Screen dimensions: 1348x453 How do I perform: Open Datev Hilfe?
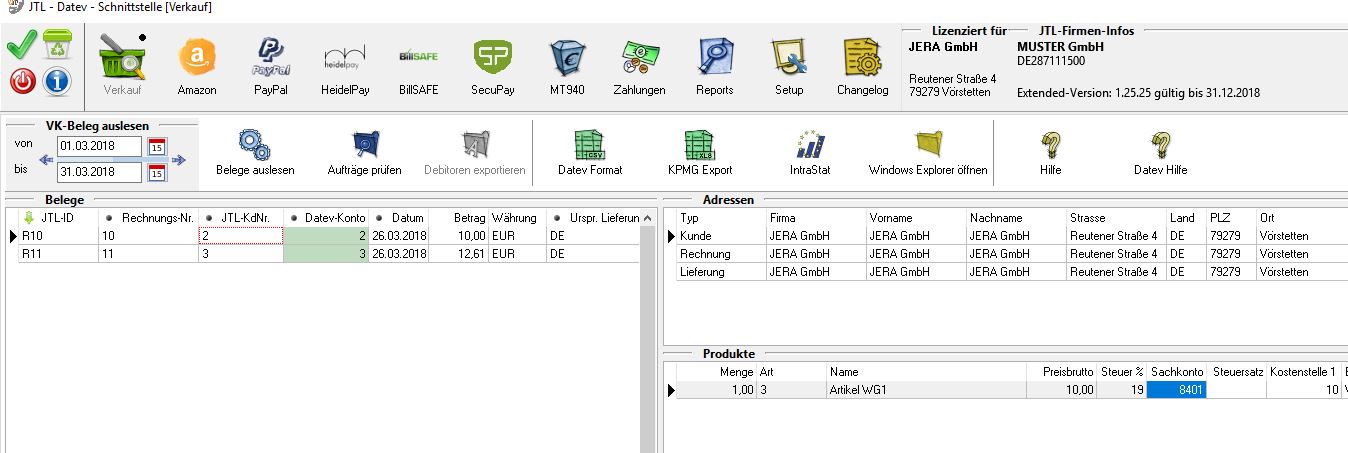(1160, 153)
